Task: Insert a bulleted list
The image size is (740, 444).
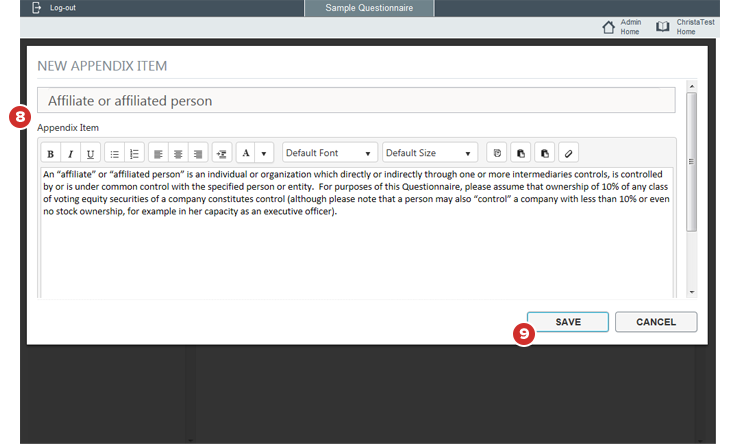Action: (114, 154)
